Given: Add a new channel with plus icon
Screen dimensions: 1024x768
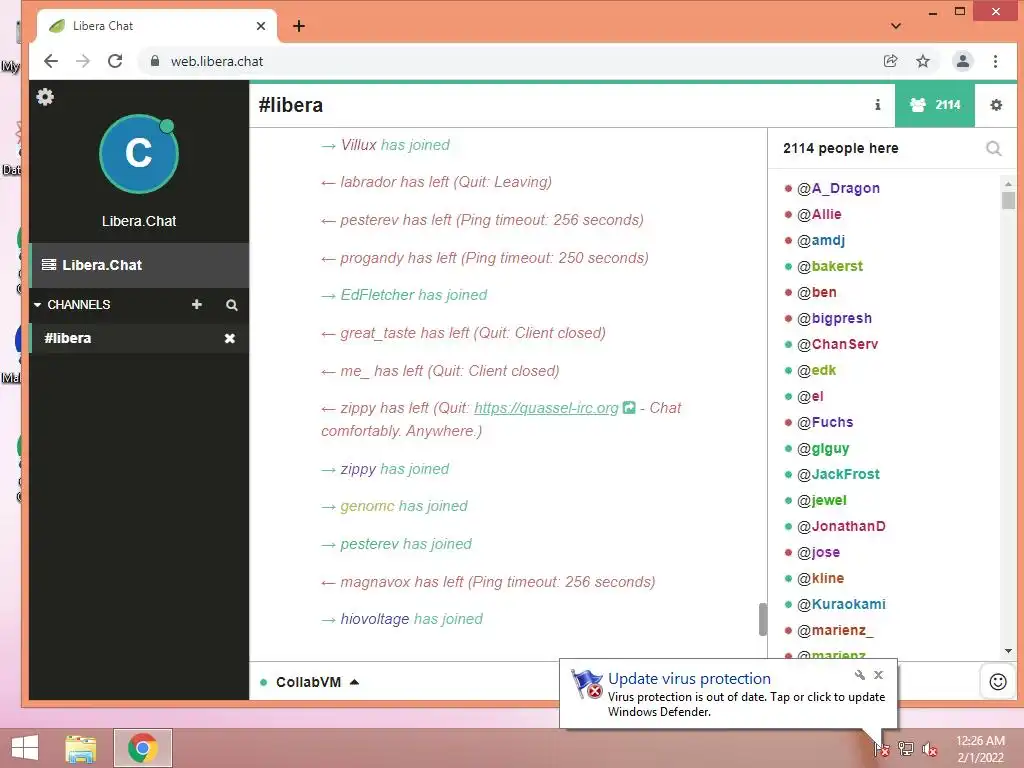Looking at the screenshot, I should point(197,304).
